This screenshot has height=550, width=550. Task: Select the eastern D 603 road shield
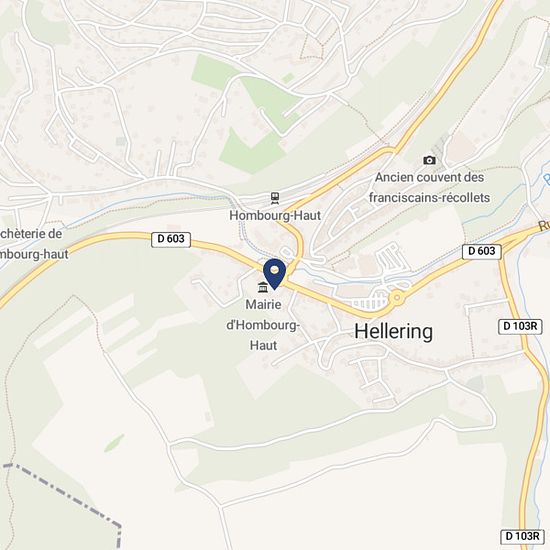pos(482,251)
